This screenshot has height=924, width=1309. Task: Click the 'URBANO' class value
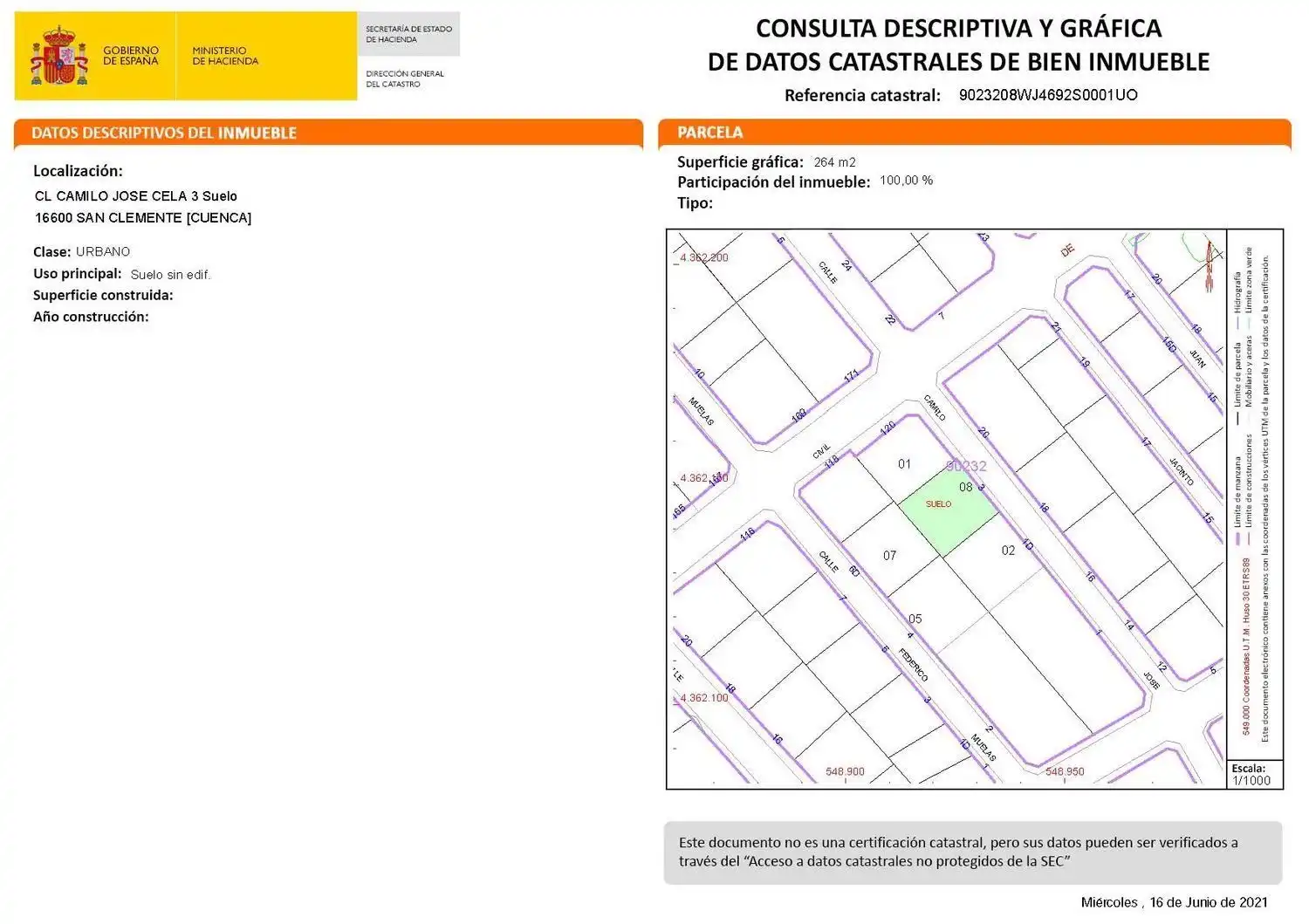point(103,251)
